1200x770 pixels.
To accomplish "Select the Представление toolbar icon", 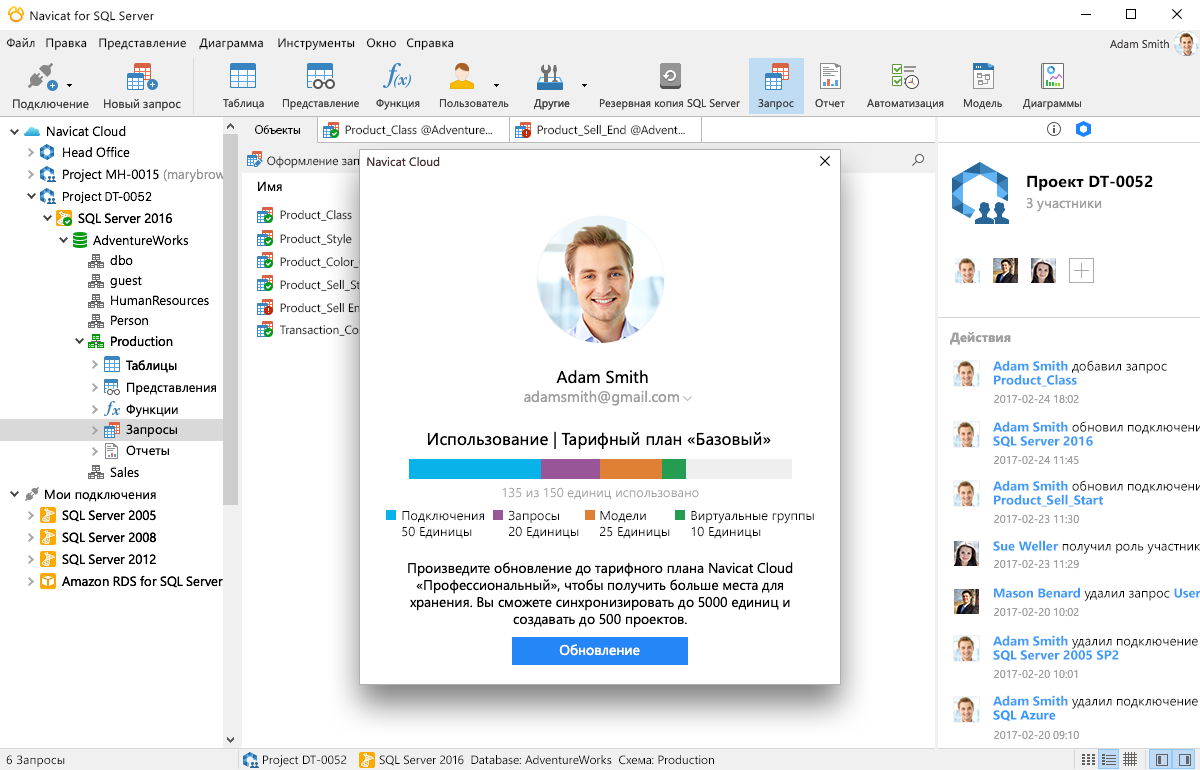I will (x=320, y=86).
